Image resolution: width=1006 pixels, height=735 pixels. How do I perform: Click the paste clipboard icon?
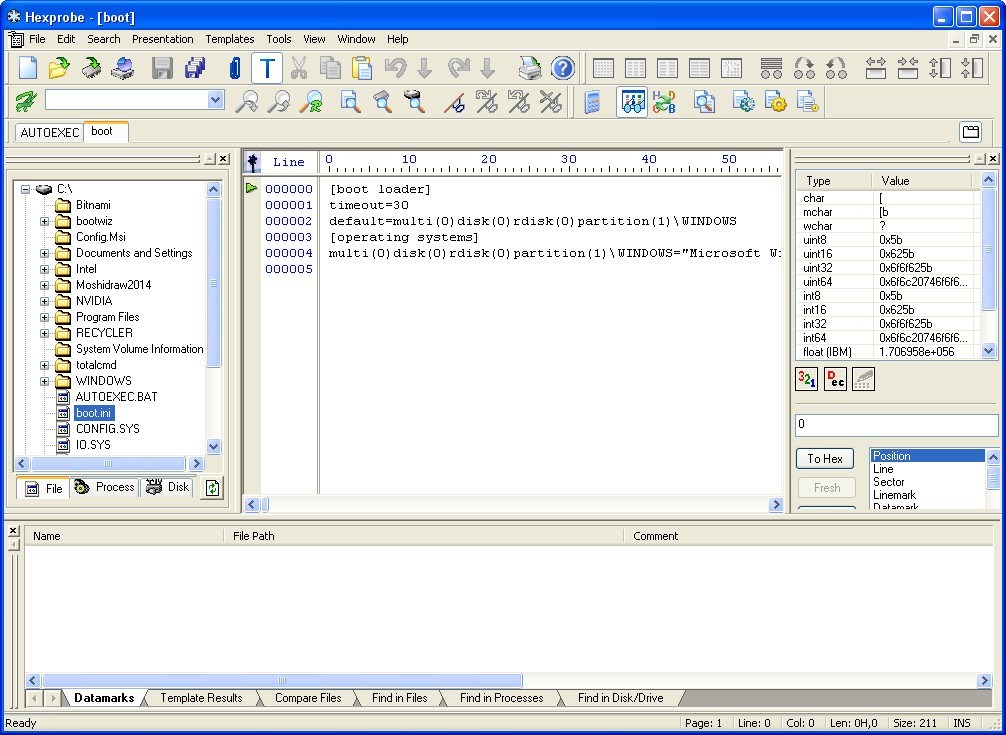click(362, 68)
